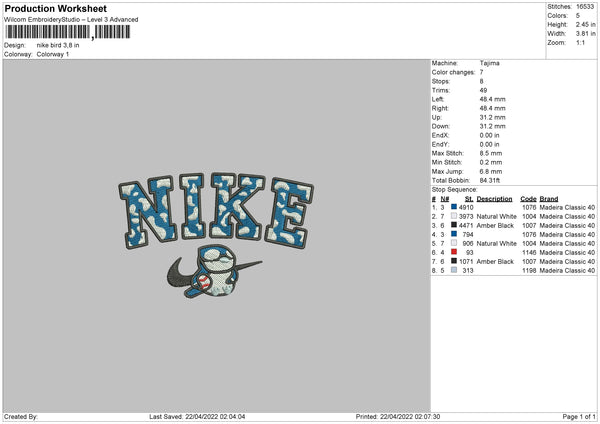The image size is (600, 424).
Task: Click the Down value '31.2 mm'
Action: click(x=492, y=126)
